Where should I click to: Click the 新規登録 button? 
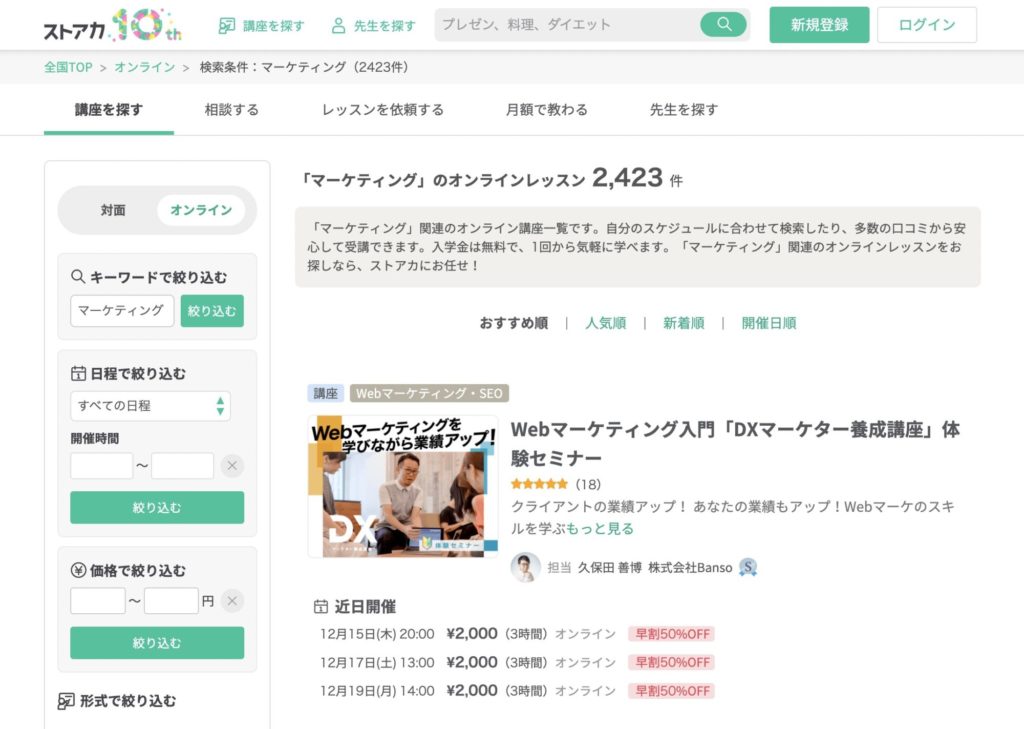pos(819,25)
